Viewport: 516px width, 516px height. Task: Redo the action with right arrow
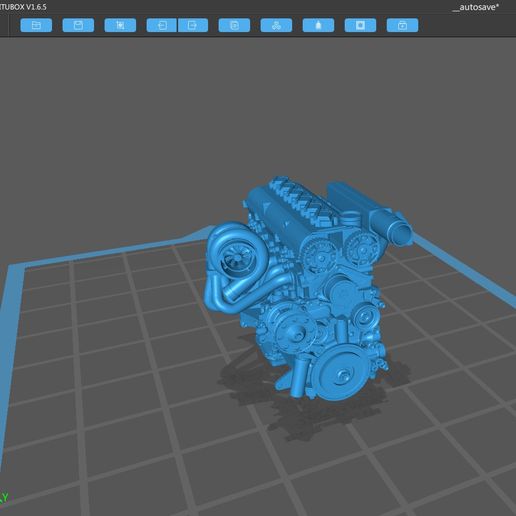(x=193, y=25)
